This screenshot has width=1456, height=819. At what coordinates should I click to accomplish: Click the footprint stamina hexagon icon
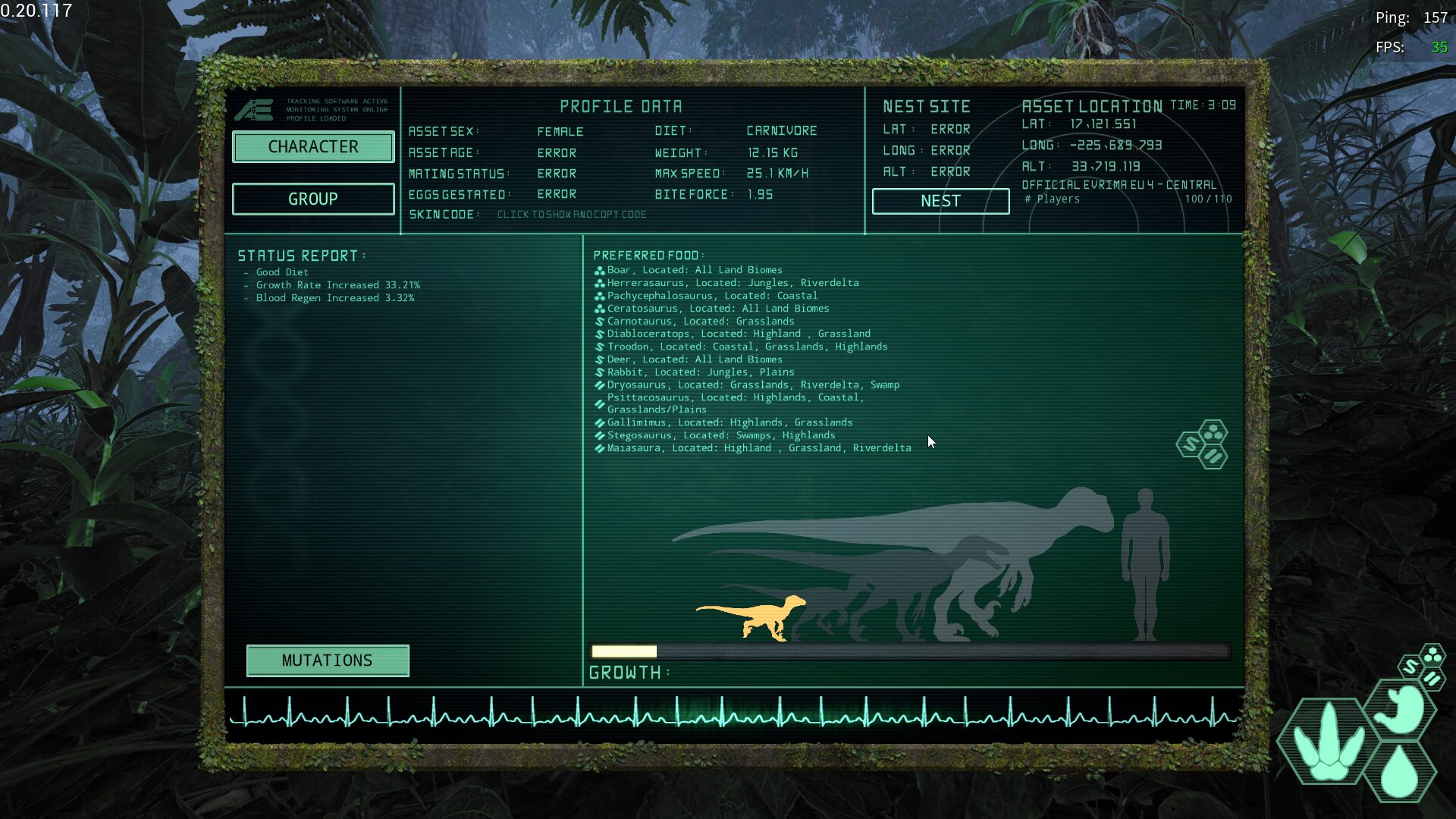point(1328,742)
